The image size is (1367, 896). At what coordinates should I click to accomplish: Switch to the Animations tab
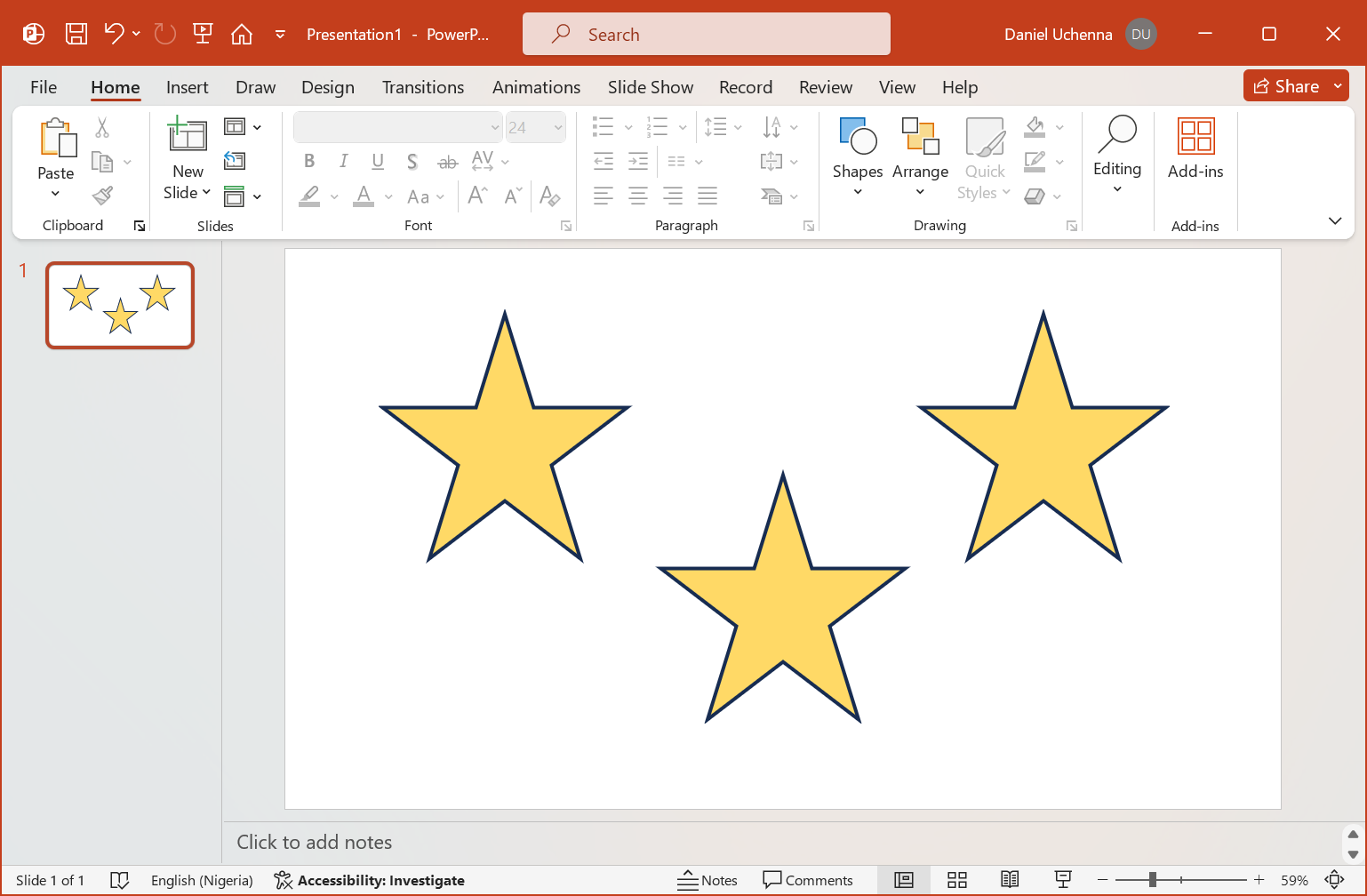click(x=536, y=87)
